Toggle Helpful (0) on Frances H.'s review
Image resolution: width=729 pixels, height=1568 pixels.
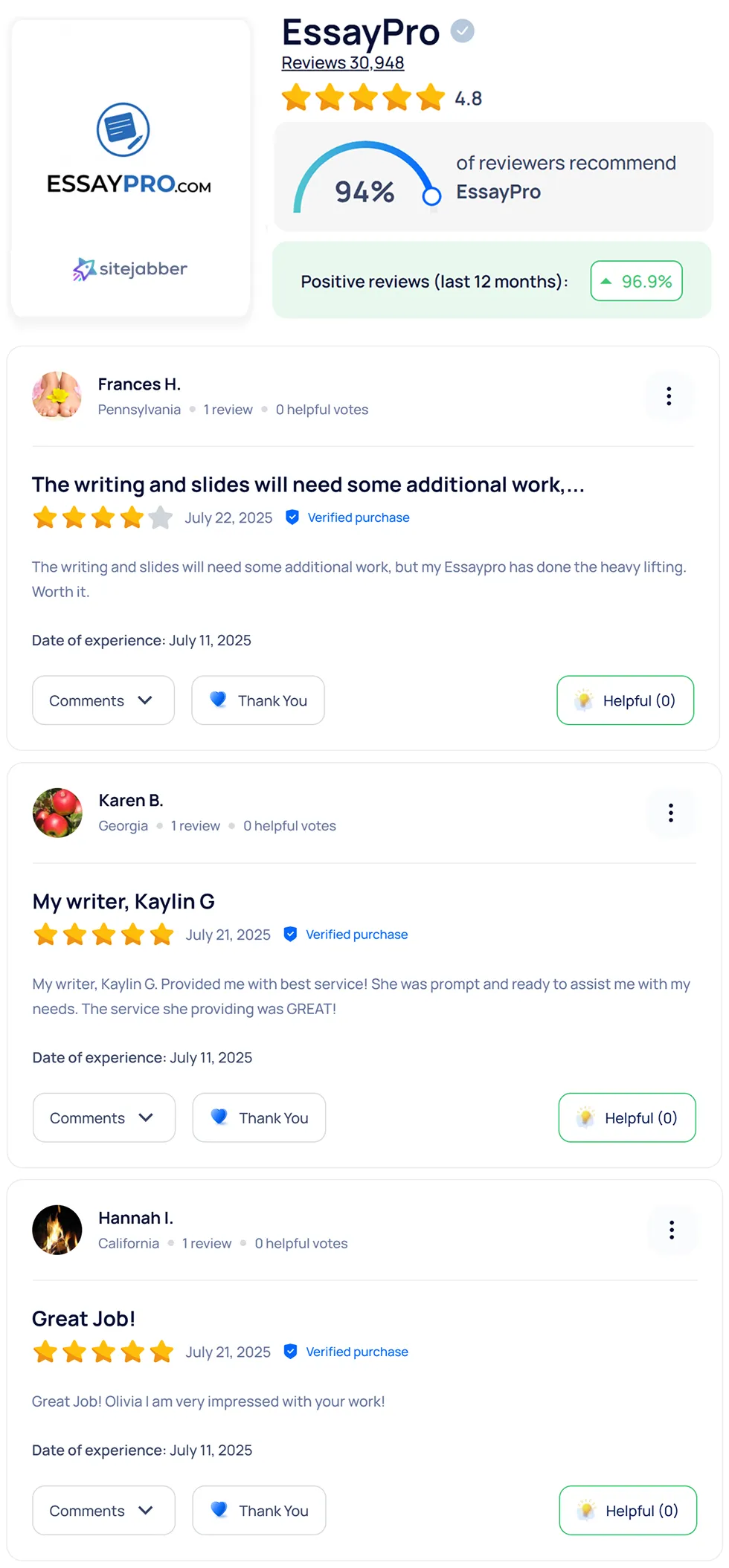[625, 700]
